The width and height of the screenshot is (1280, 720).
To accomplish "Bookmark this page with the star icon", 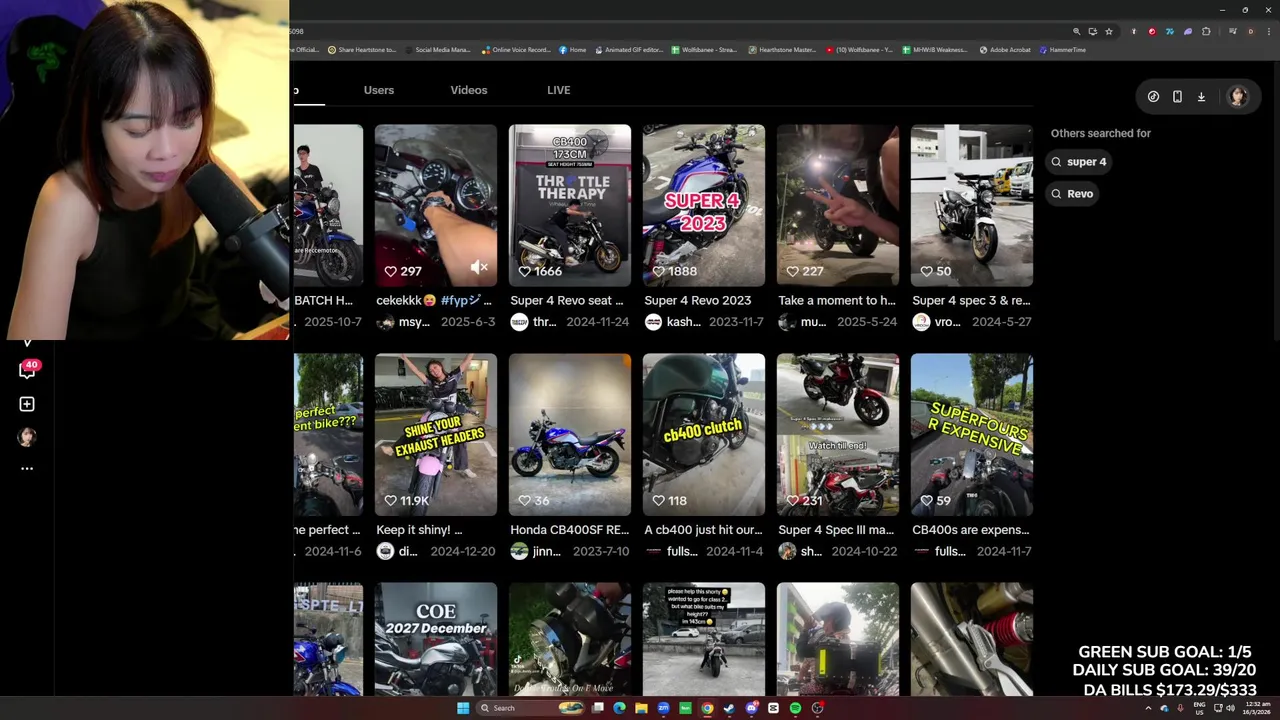I will point(1108,31).
